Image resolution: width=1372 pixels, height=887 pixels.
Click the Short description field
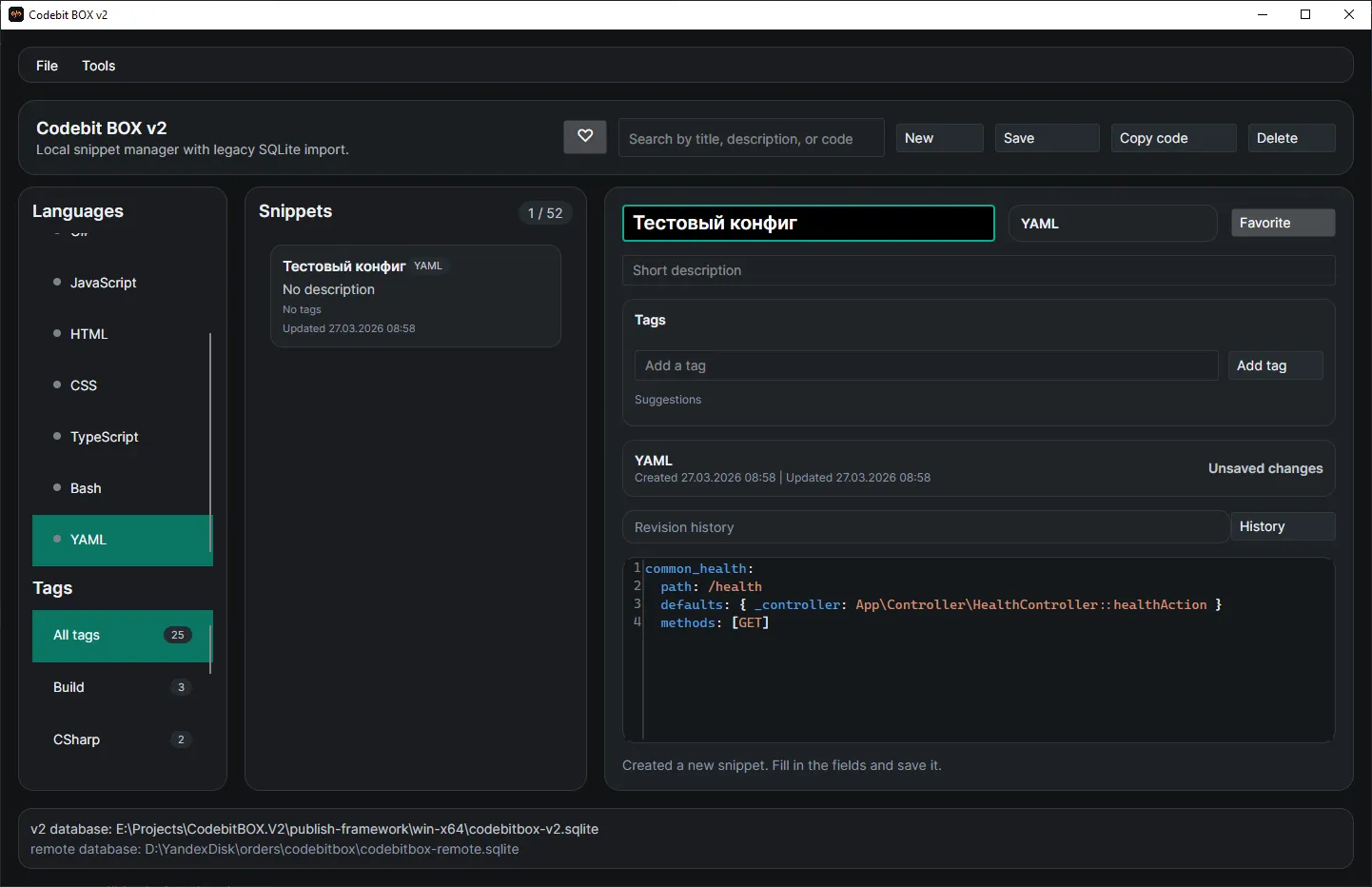click(x=978, y=270)
